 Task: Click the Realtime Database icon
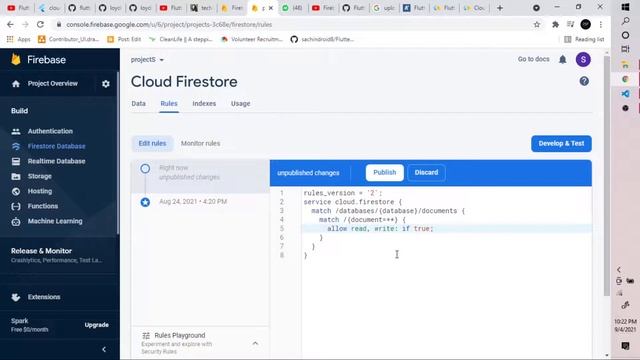pyautogui.click(x=16, y=161)
